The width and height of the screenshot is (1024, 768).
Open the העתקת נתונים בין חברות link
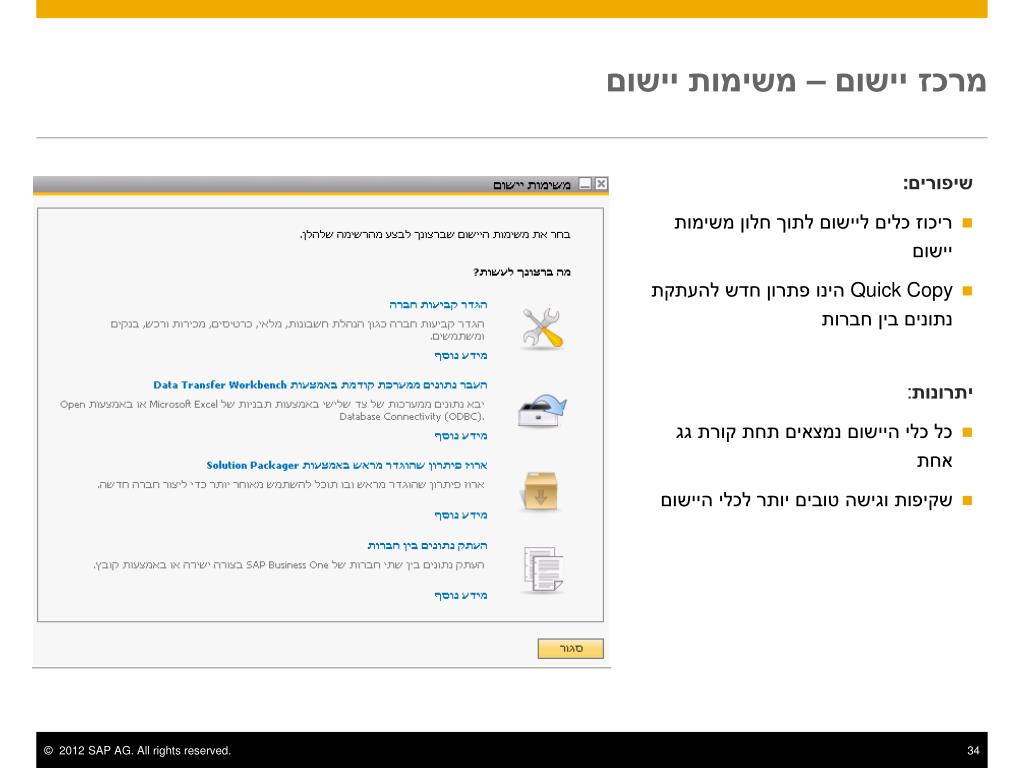[x=427, y=545]
